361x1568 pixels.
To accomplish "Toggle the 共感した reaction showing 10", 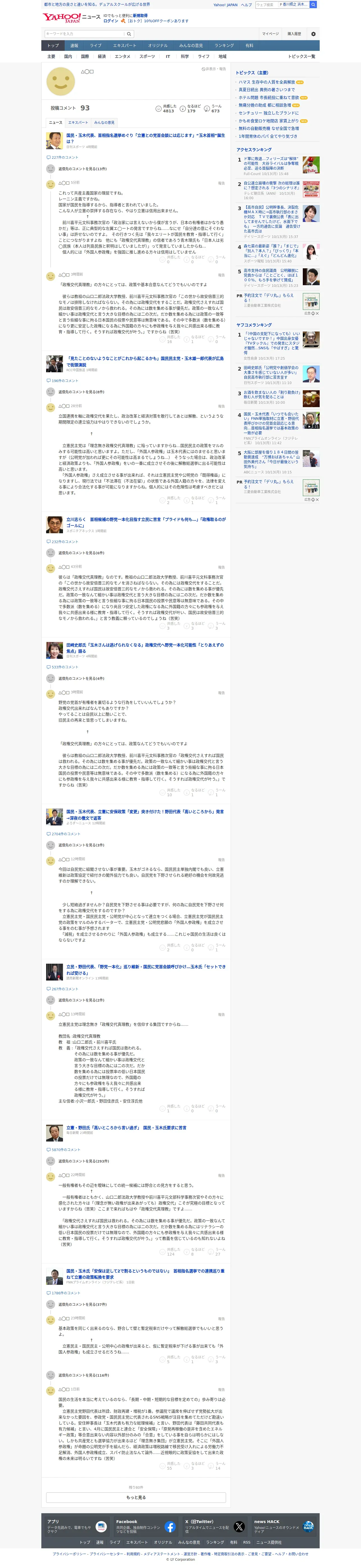I will (x=170, y=792).
